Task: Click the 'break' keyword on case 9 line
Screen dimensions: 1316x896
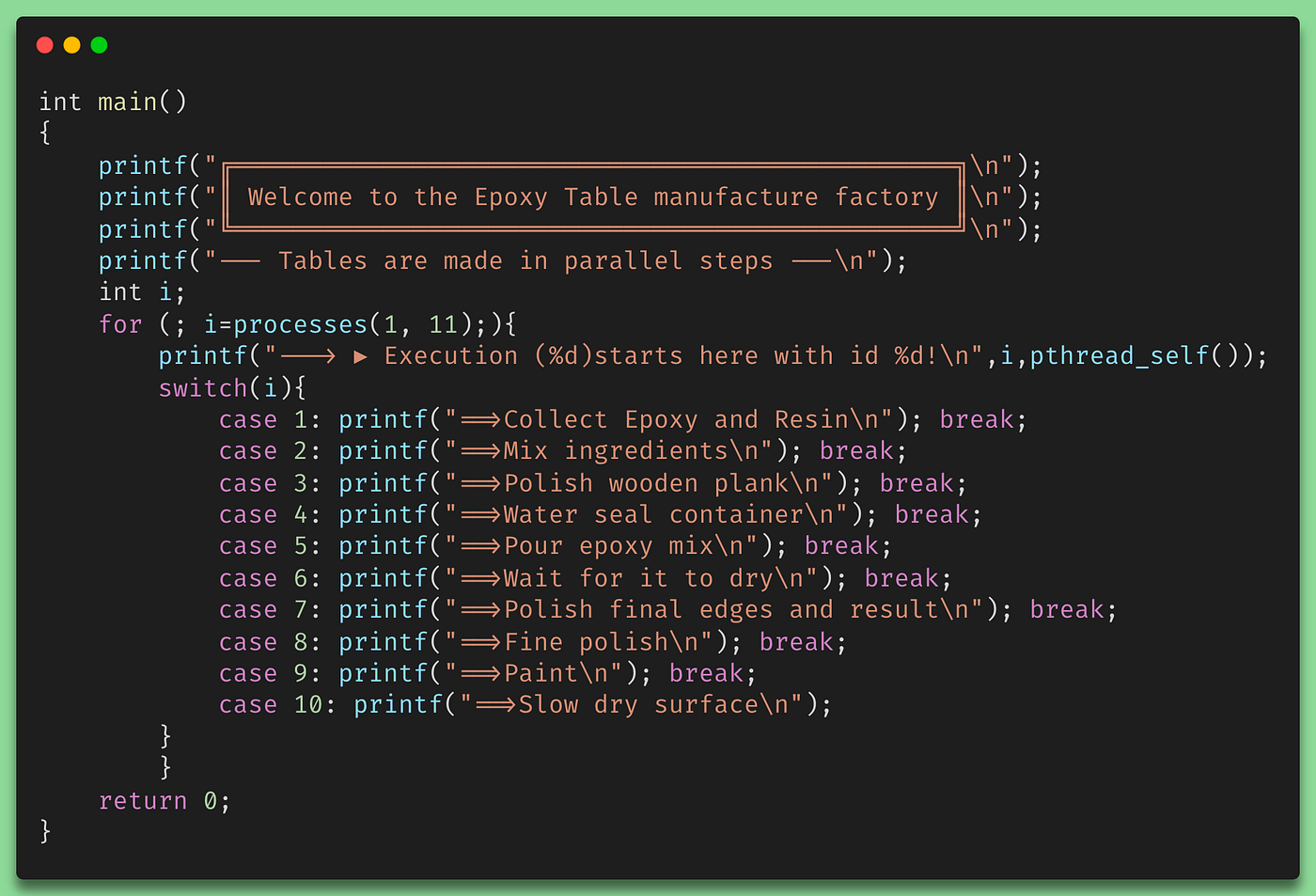Action: tap(706, 674)
